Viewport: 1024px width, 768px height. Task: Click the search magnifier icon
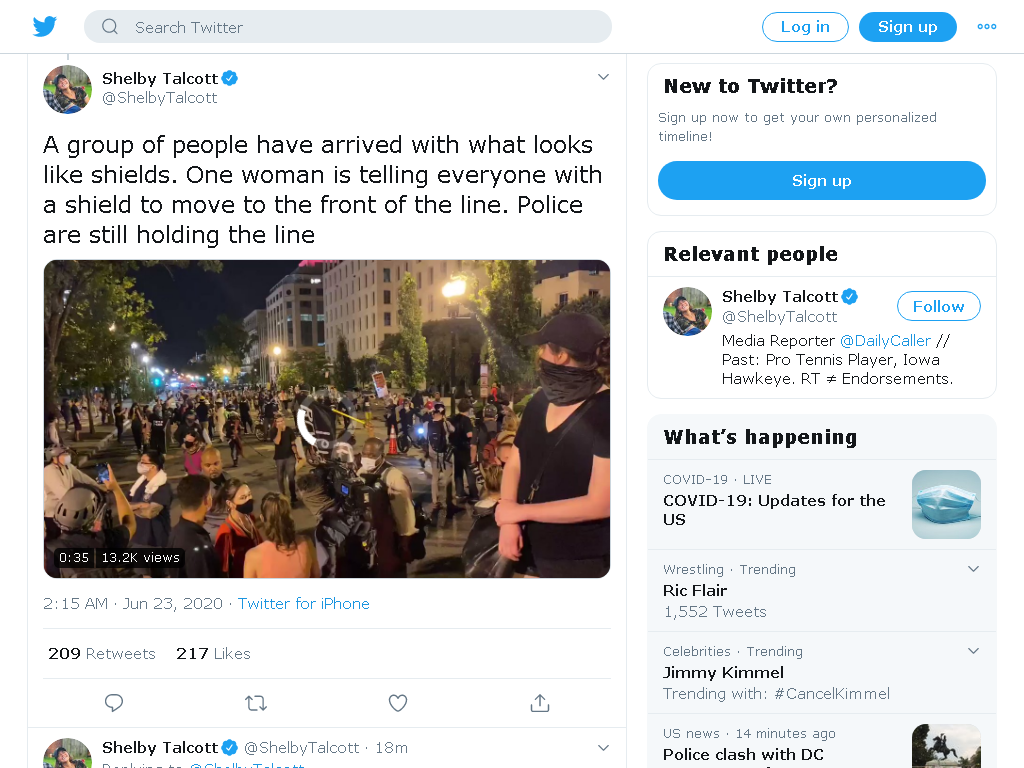(x=110, y=27)
